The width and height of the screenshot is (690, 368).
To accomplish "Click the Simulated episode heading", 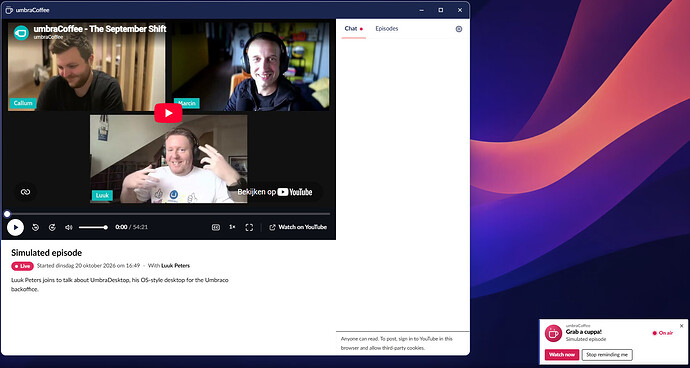I will [x=47, y=253].
